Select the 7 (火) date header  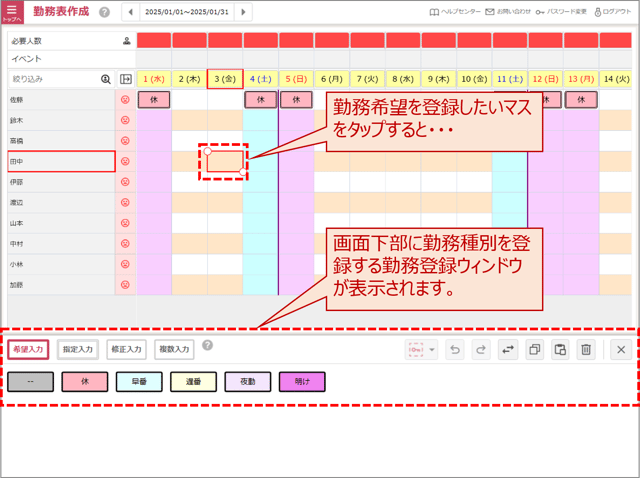[367, 79]
